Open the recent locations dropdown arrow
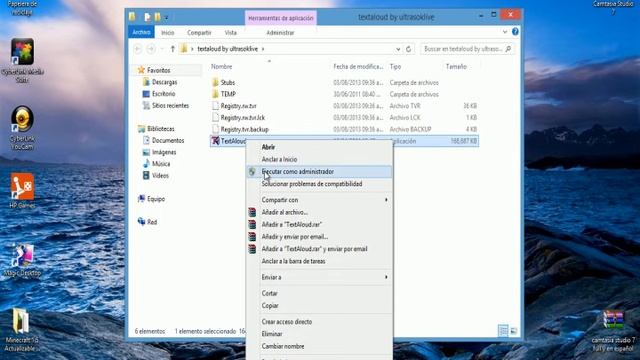This screenshot has height=360, width=640. [x=162, y=49]
